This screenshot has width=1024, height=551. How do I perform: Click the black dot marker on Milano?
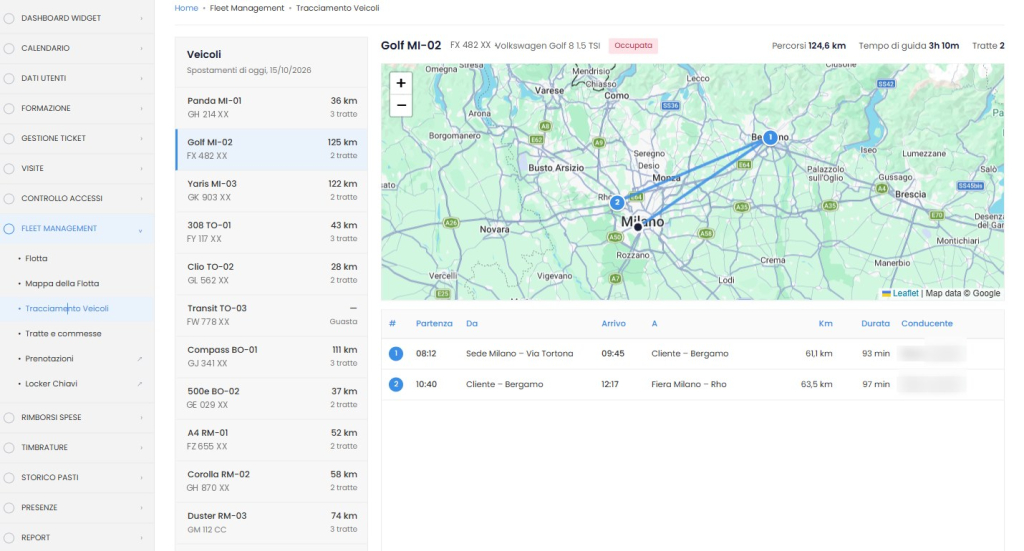[x=638, y=227]
